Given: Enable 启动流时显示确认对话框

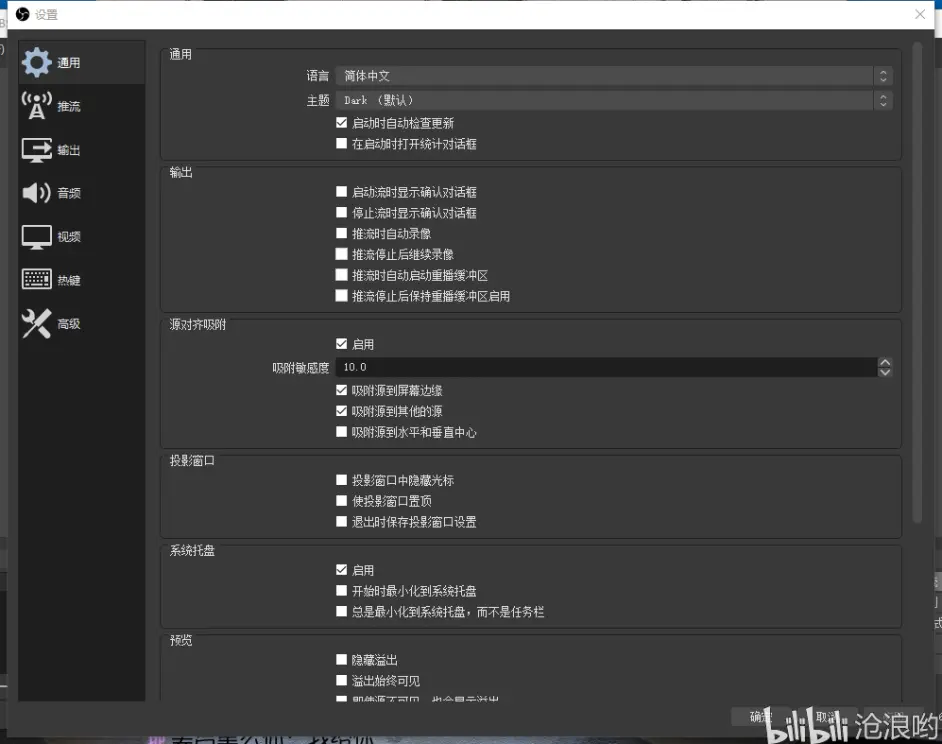Looking at the screenshot, I should 341,192.
